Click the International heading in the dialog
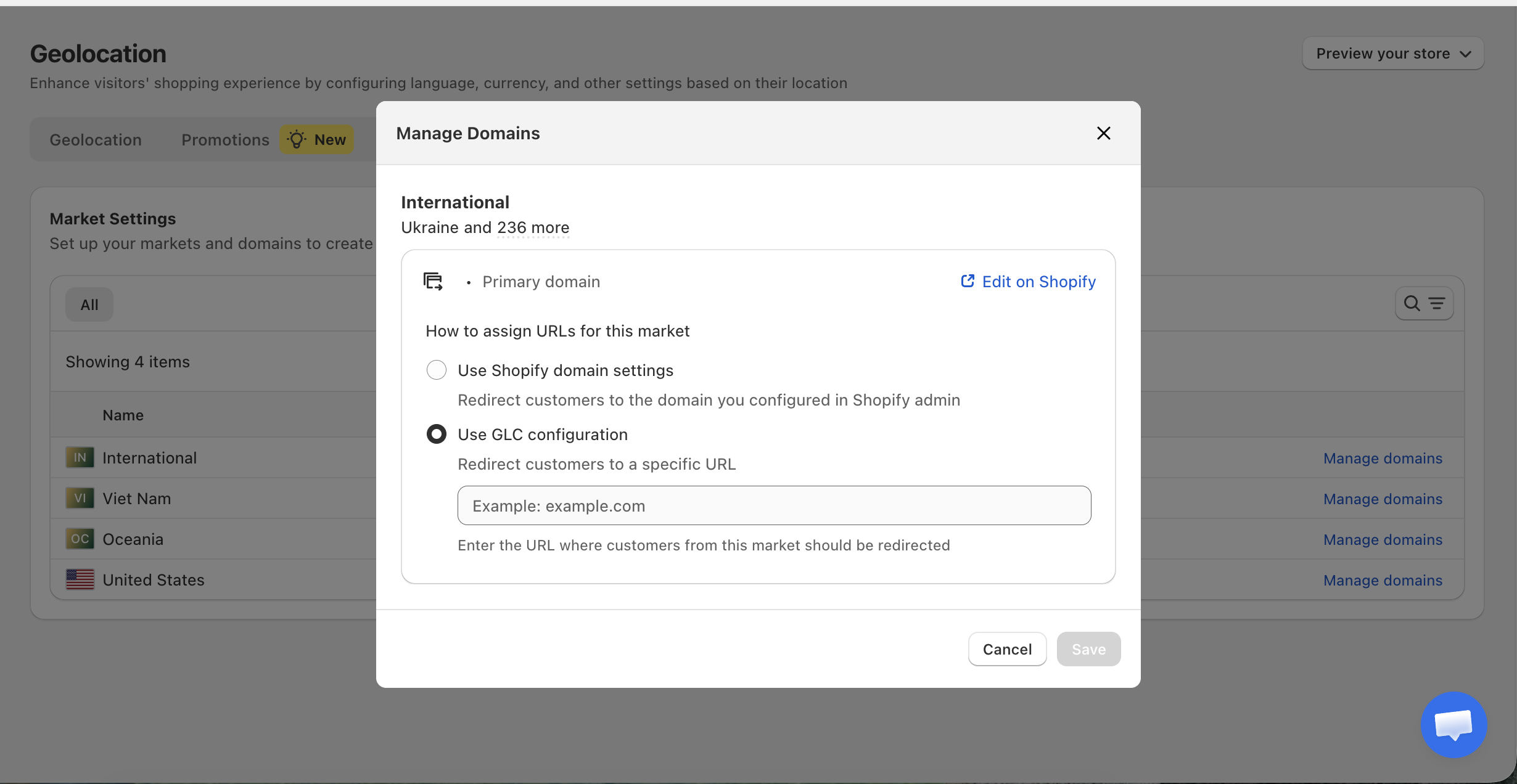 (x=455, y=202)
